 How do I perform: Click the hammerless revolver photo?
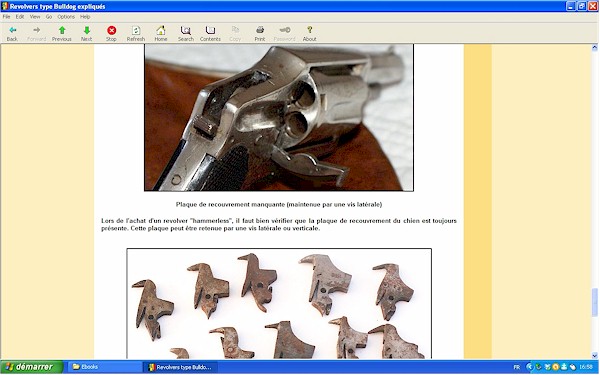pyautogui.click(x=279, y=117)
